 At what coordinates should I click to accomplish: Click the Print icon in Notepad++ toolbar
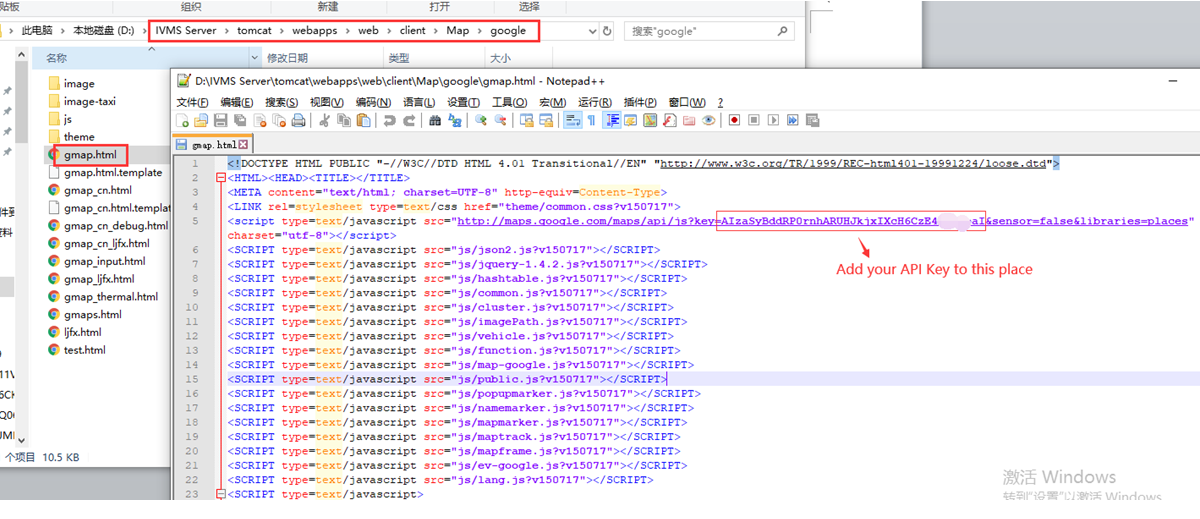298,120
